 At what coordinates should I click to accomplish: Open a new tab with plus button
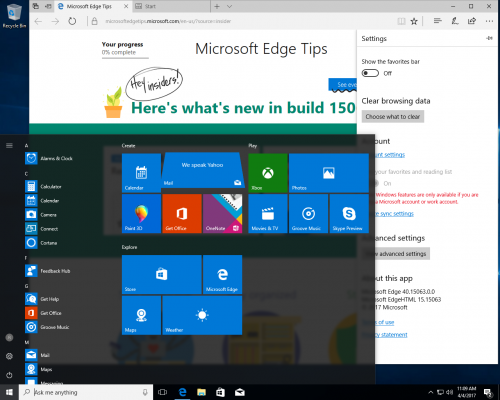tap(217, 6)
